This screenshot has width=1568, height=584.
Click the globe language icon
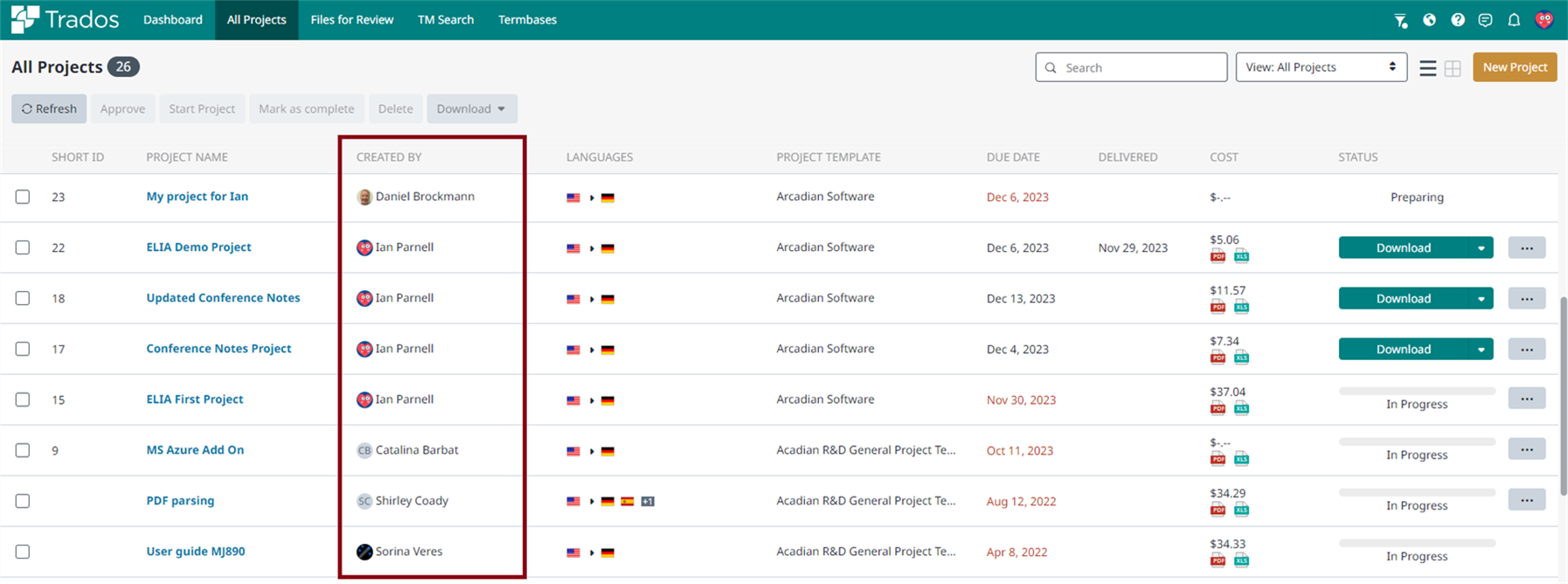click(1430, 19)
